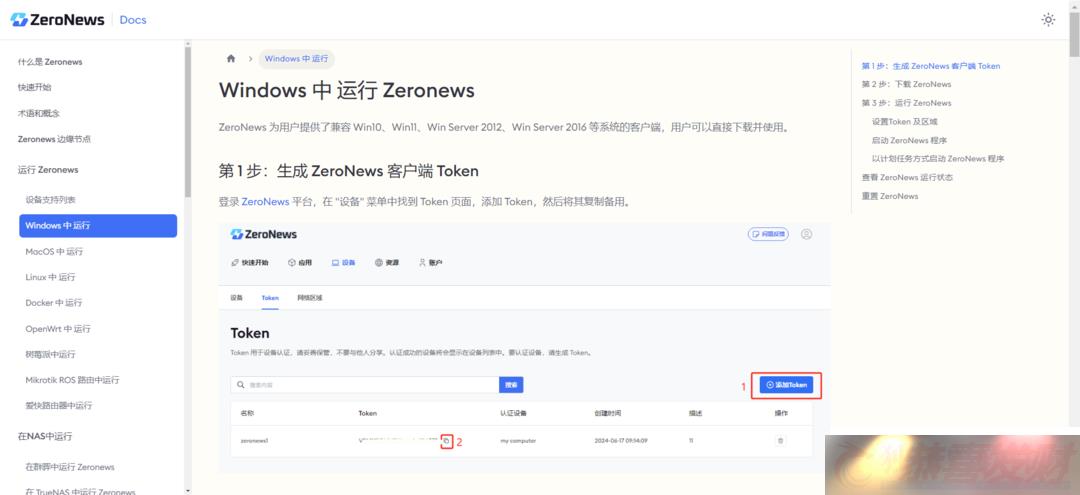Click the main page heading Windows 中 运行 Zeronews
This screenshot has width=1080, height=495.
point(346,90)
